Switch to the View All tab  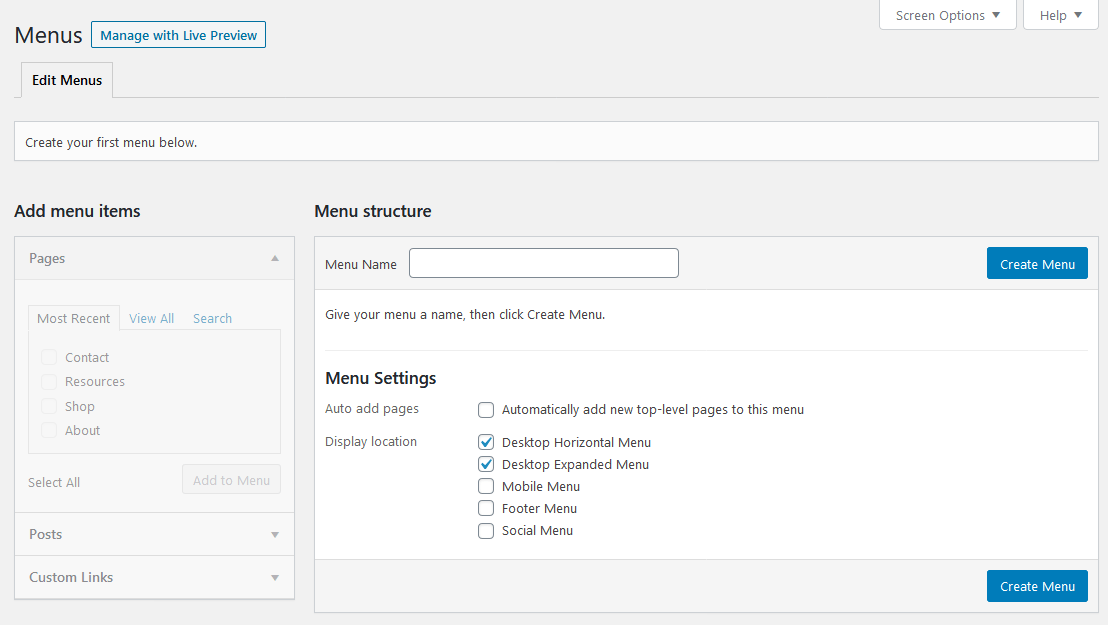coord(151,318)
